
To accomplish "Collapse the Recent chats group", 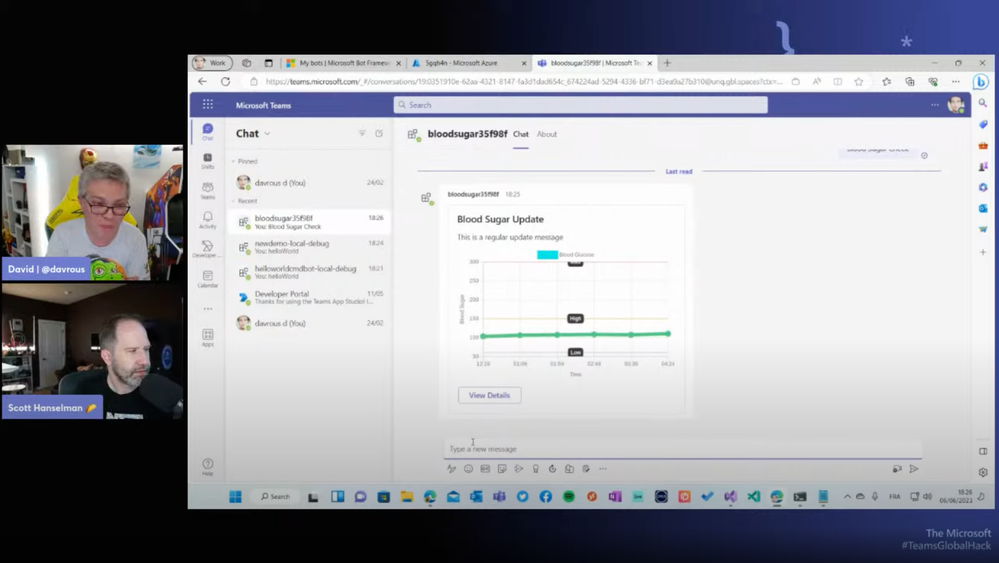I will (x=245, y=201).
